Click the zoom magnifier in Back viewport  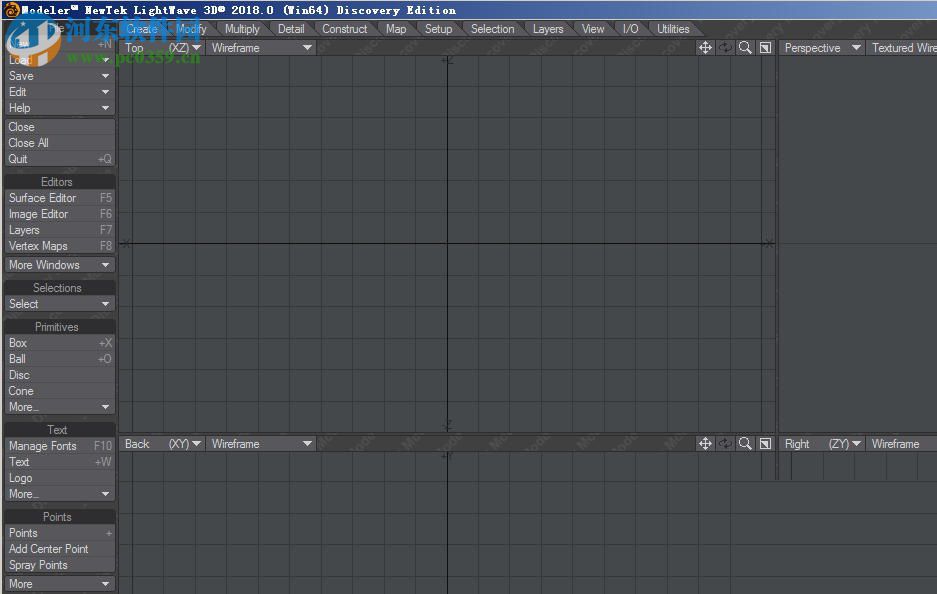745,444
